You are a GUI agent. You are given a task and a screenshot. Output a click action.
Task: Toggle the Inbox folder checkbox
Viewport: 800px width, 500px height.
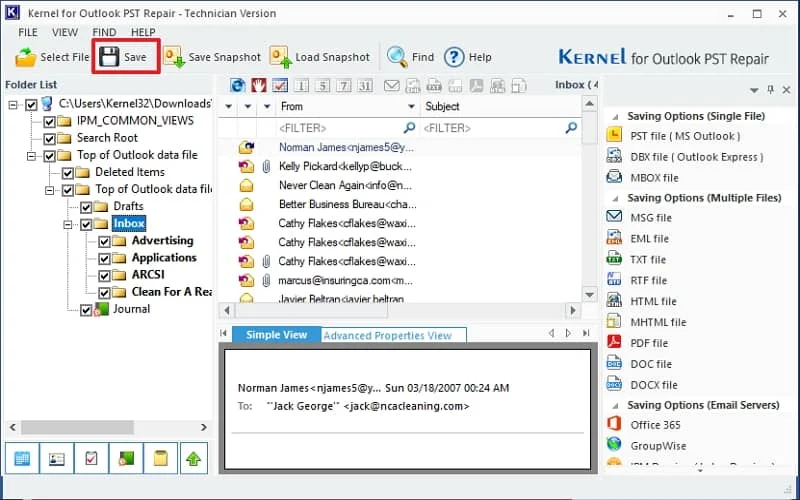pos(86,224)
